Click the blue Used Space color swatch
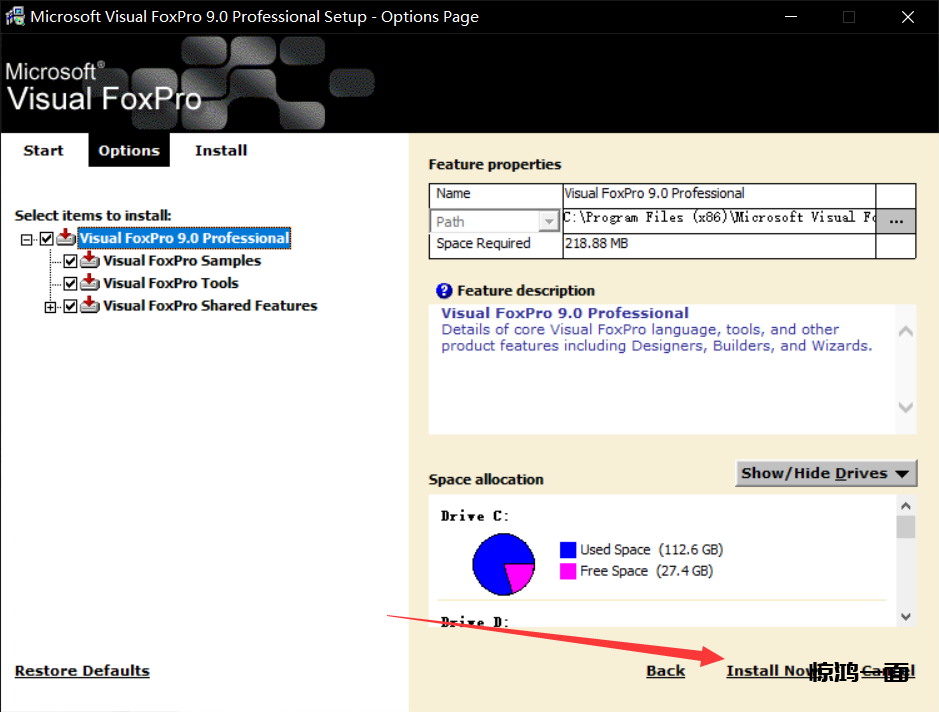939x712 pixels. point(568,550)
